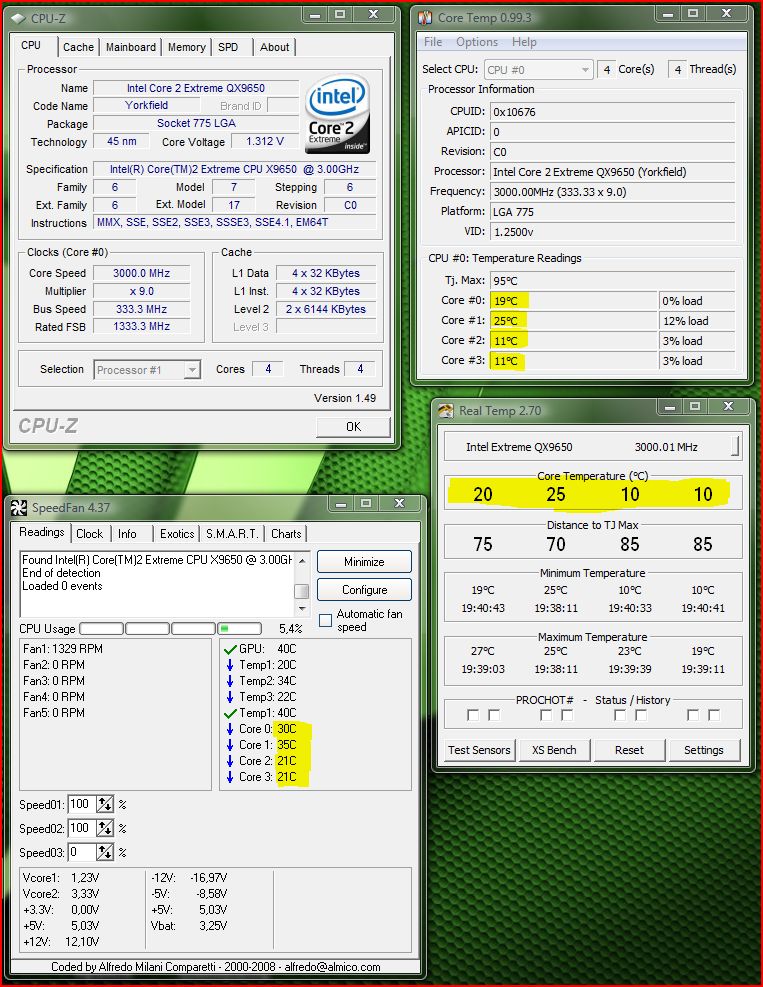The height and width of the screenshot is (987, 763).
Task: Click the blue arrow beside Core 3
Action: 230,777
